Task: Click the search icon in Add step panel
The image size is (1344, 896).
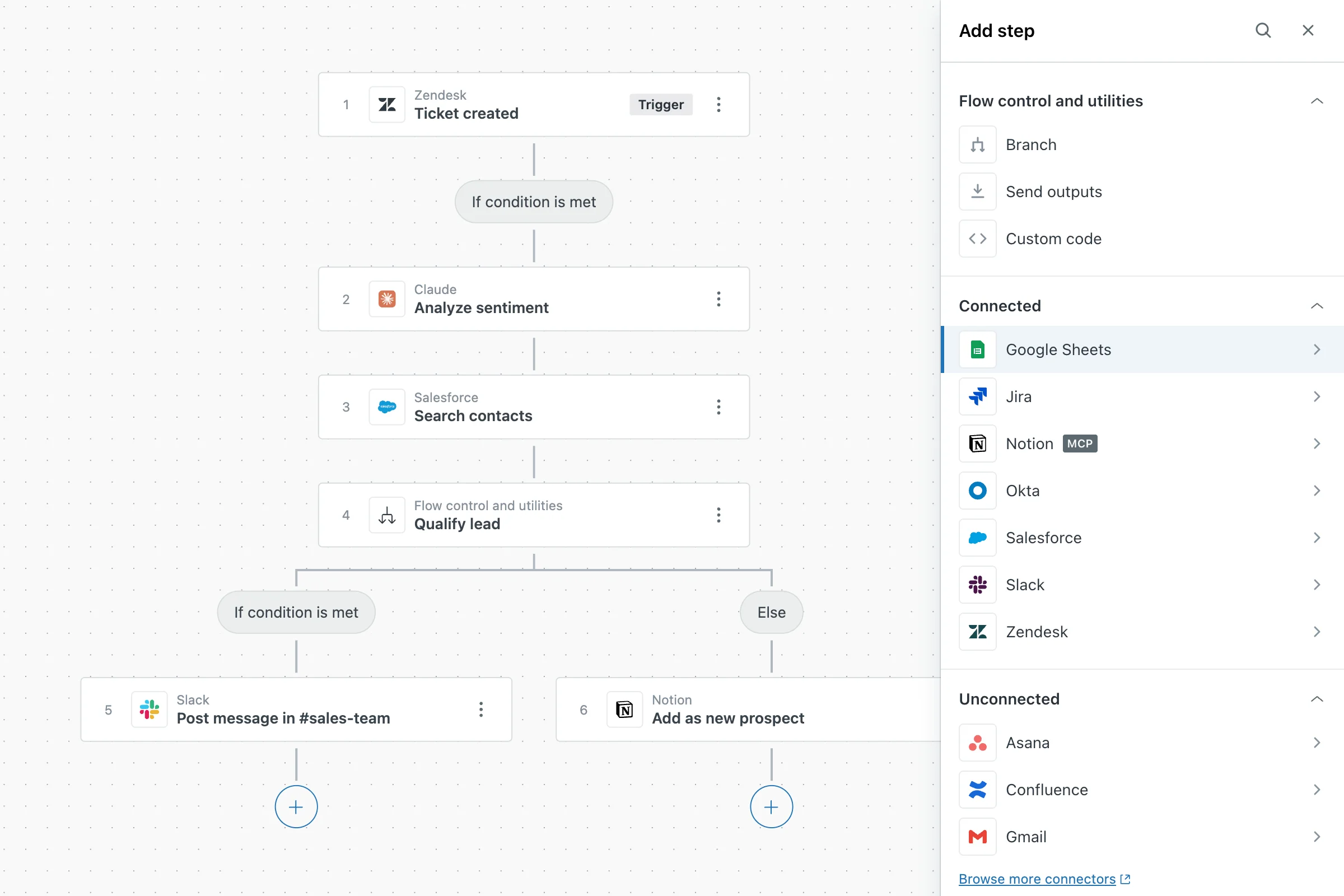Action: click(1263, 30)
